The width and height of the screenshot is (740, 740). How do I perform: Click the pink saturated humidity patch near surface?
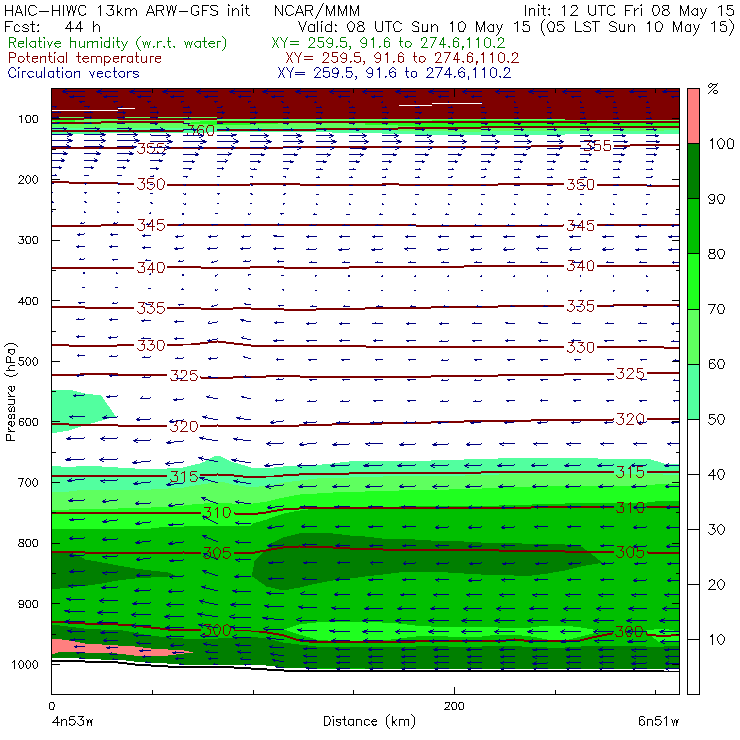click(113, 648)
